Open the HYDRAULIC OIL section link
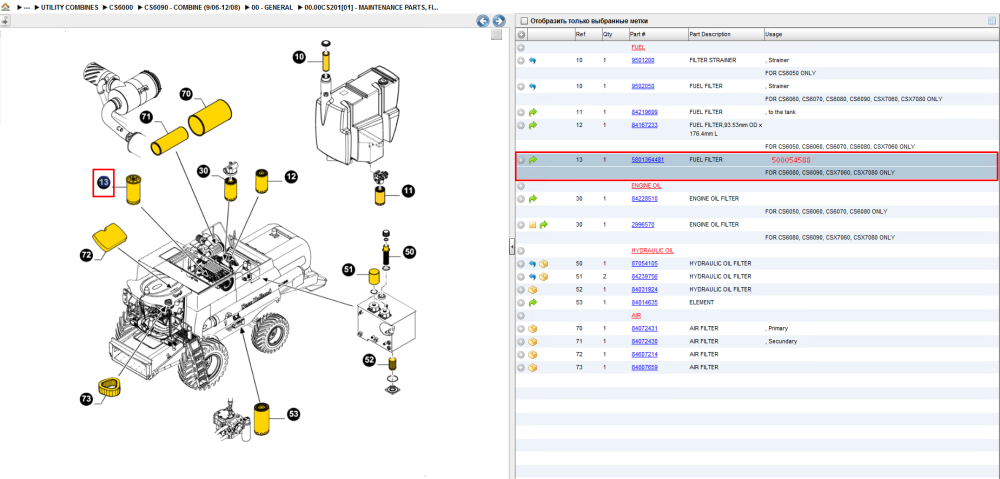Screen dimensions: 1000x479 click(x=652, y=251)
